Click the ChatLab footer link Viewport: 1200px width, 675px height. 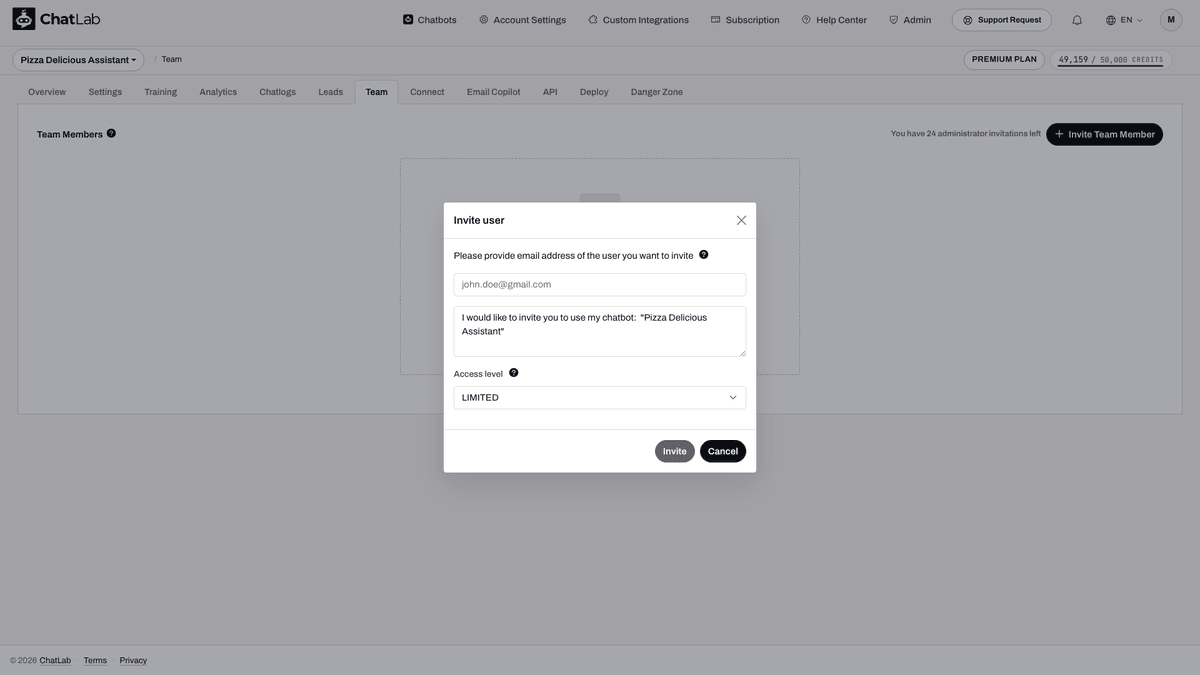point(55,660)
